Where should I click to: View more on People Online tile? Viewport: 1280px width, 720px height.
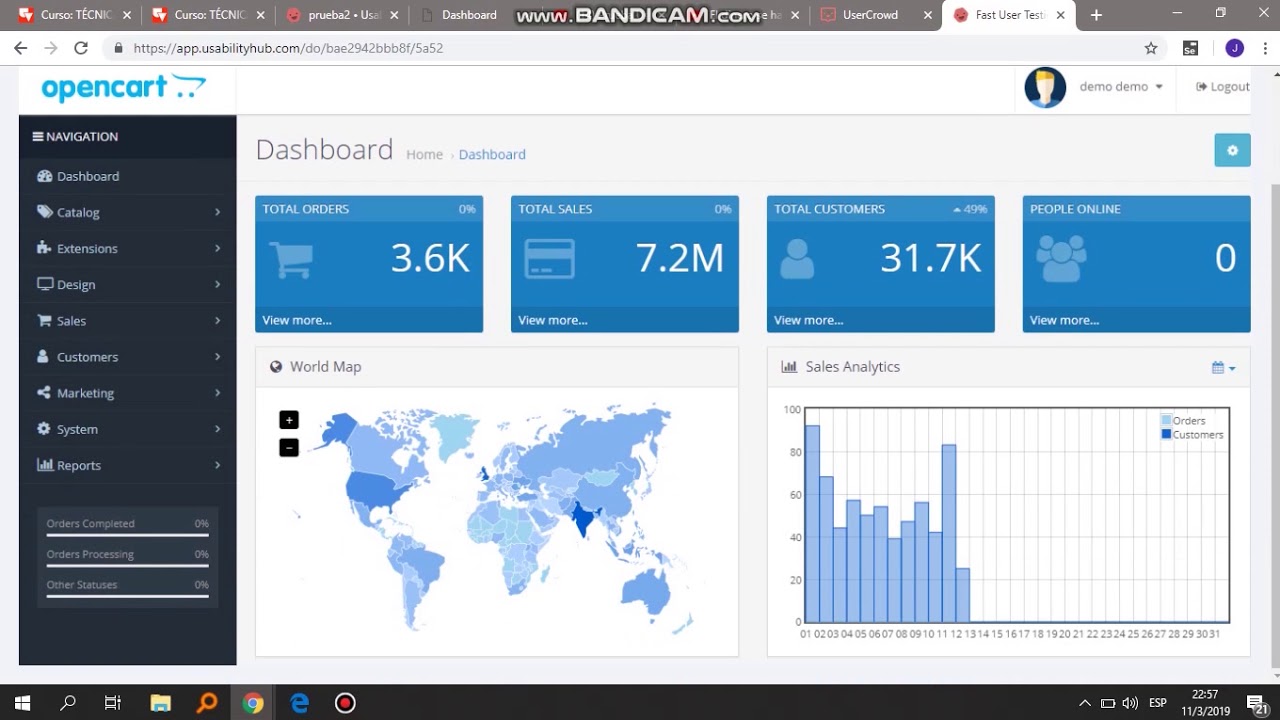(1064, 320)
